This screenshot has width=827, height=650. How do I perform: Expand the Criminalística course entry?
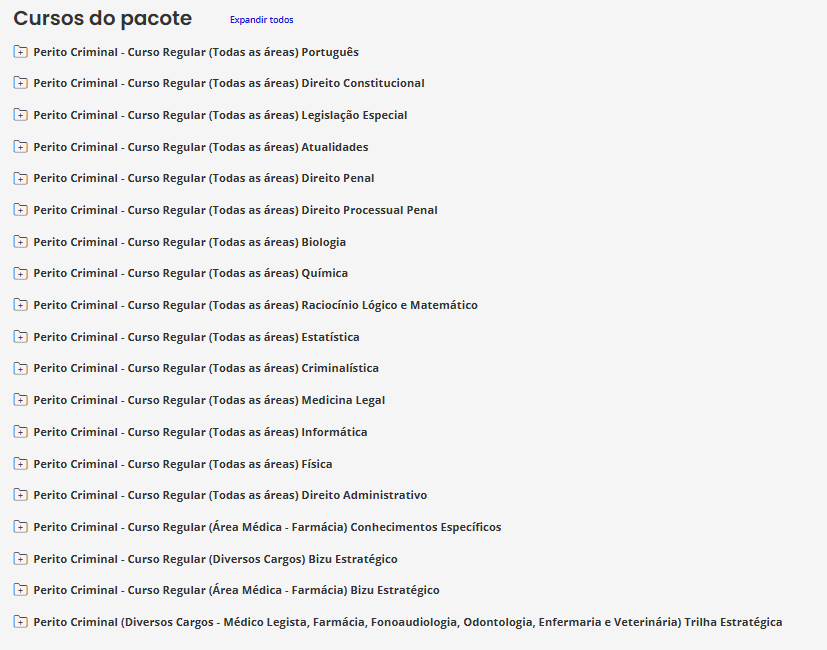pos(205,368)
